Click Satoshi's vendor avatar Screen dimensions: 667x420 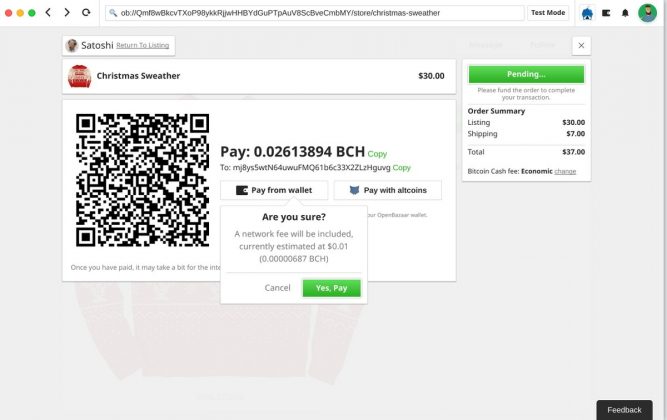(x=72, y=45)
